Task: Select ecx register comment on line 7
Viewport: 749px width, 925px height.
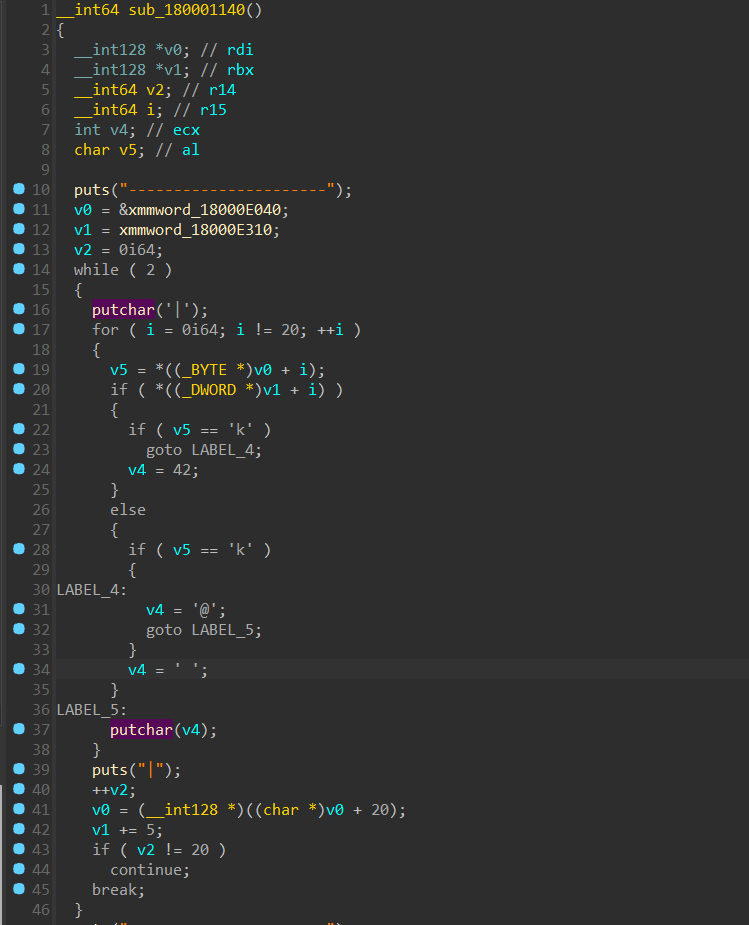Action: 186,130
